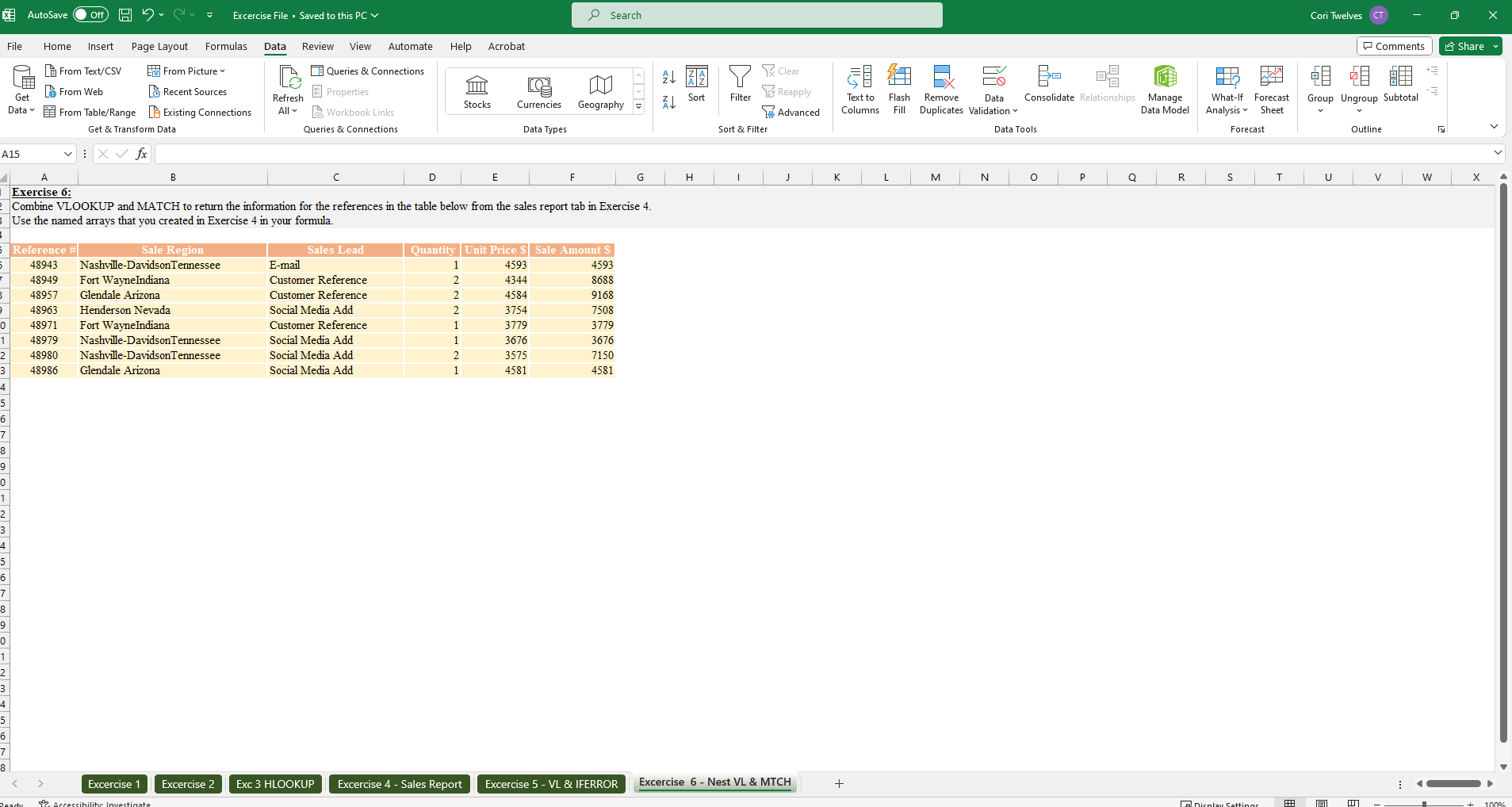Select the Geography data type

coord(601,91)
